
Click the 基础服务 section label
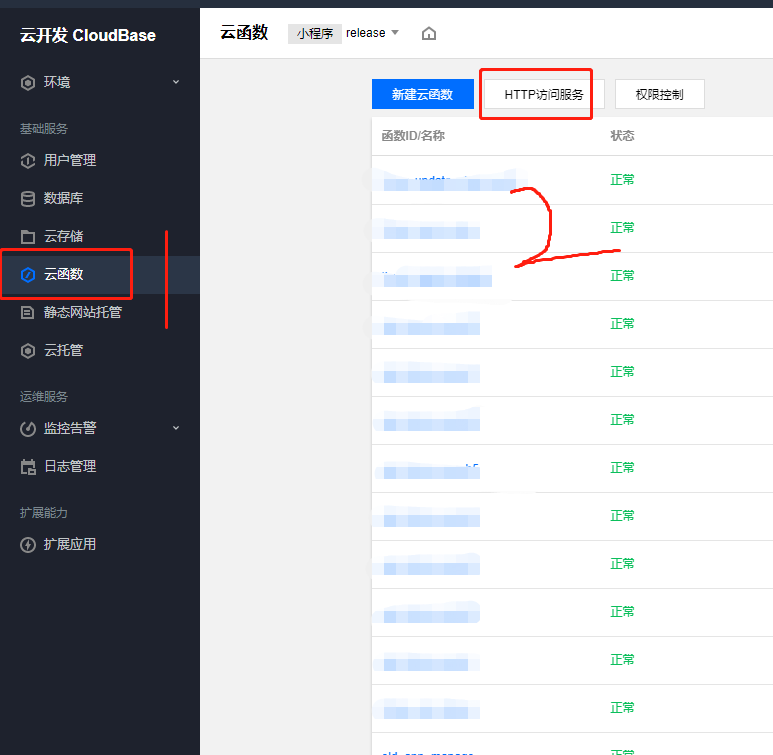coord(44,129)
